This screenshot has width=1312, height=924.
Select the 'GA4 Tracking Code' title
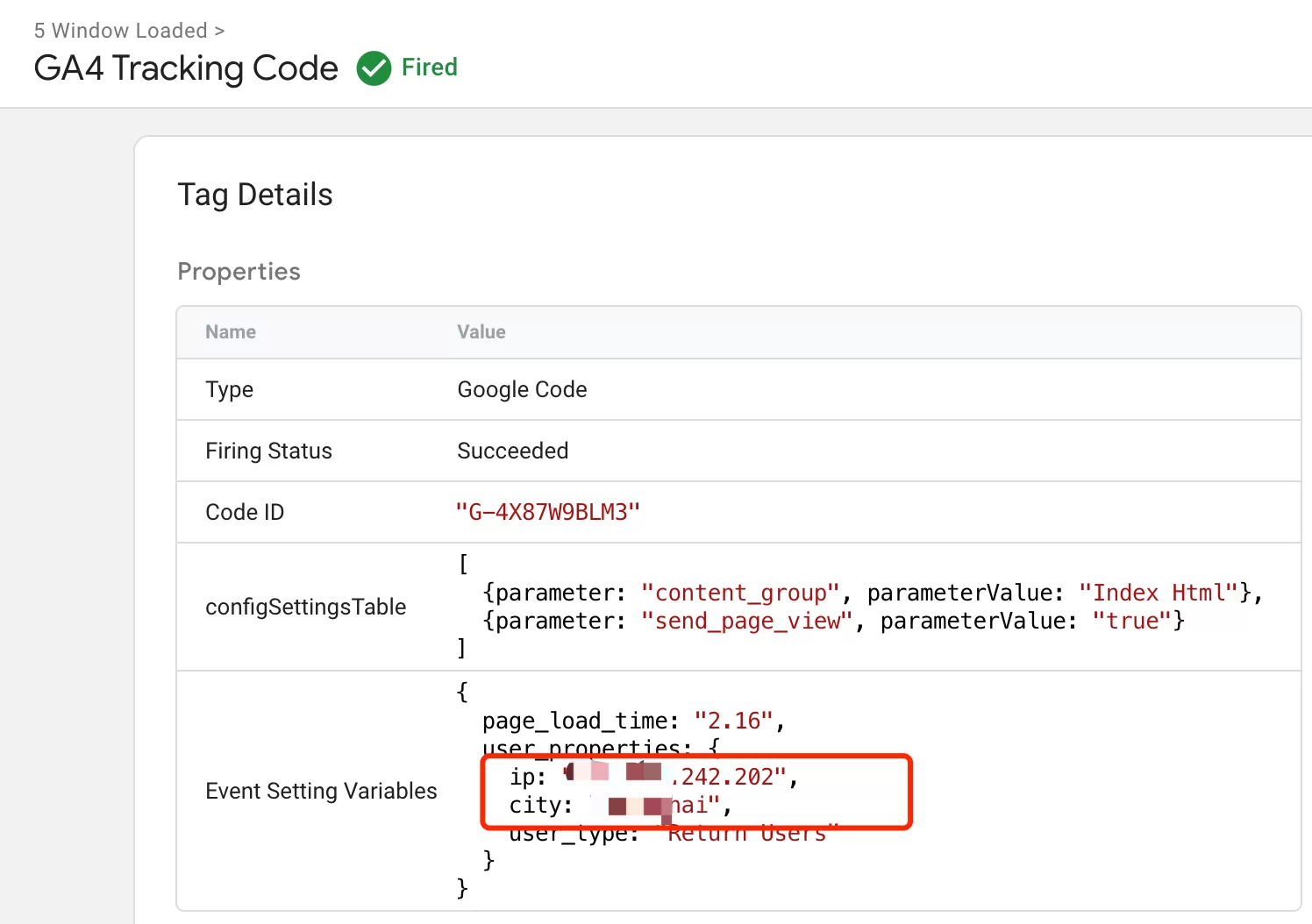(x=186, y=68)
